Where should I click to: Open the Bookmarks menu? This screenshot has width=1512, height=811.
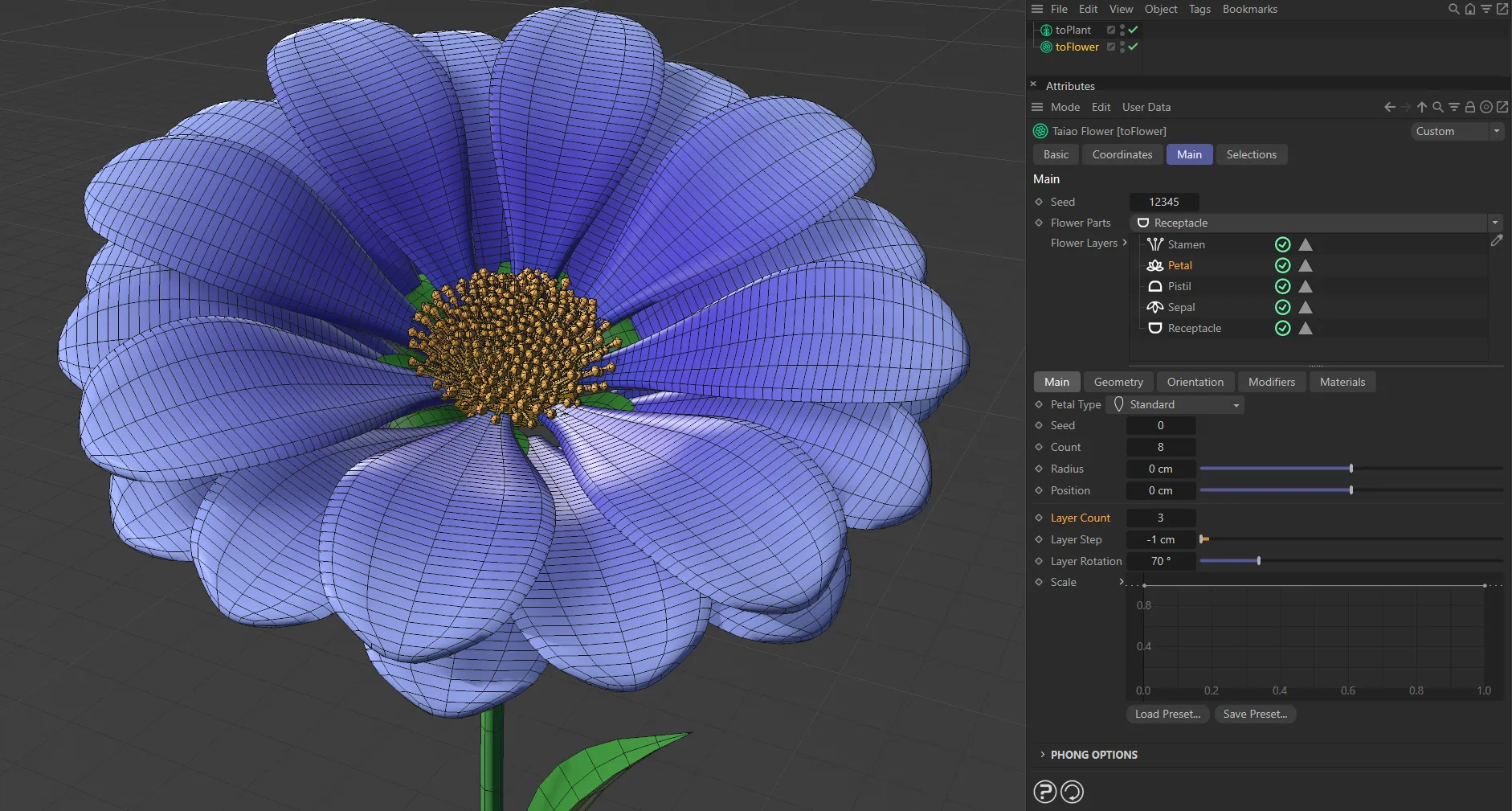(x=1248, y=9)
